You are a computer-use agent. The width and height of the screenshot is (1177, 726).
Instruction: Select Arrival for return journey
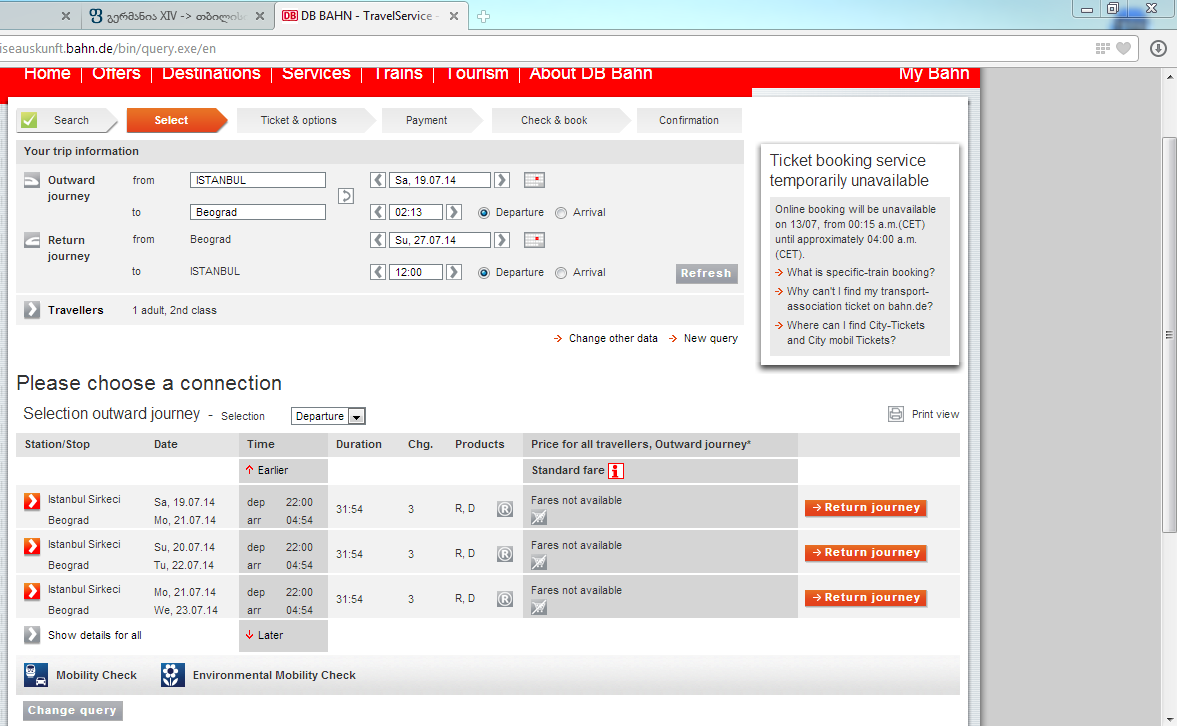pos(561,273)
